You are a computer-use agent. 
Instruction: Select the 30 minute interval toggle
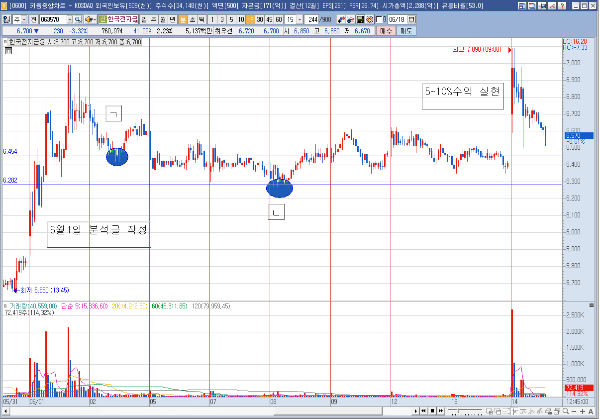click(x=260, y=20)
